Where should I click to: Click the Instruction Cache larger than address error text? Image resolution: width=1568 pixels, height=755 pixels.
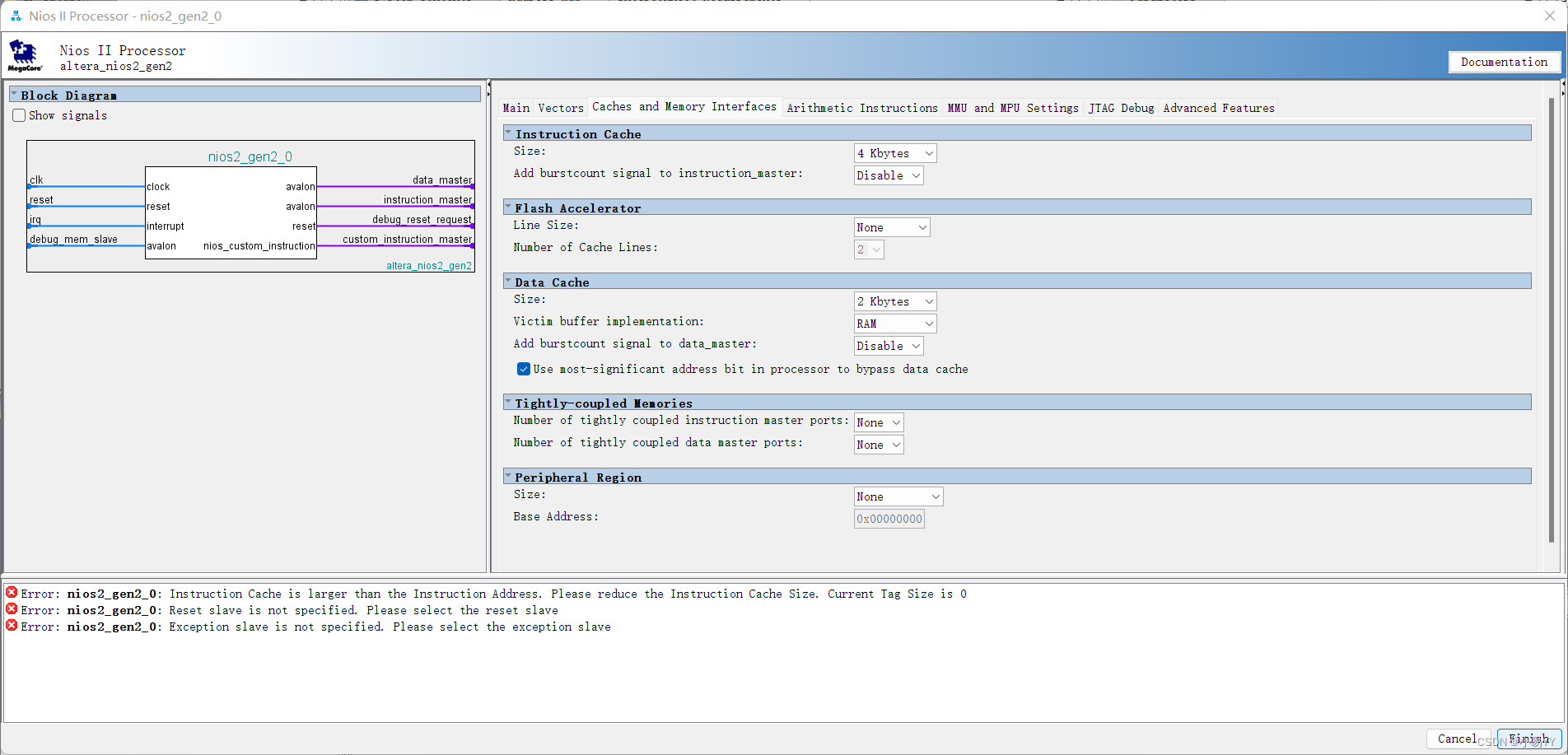[x=568, y=594]
